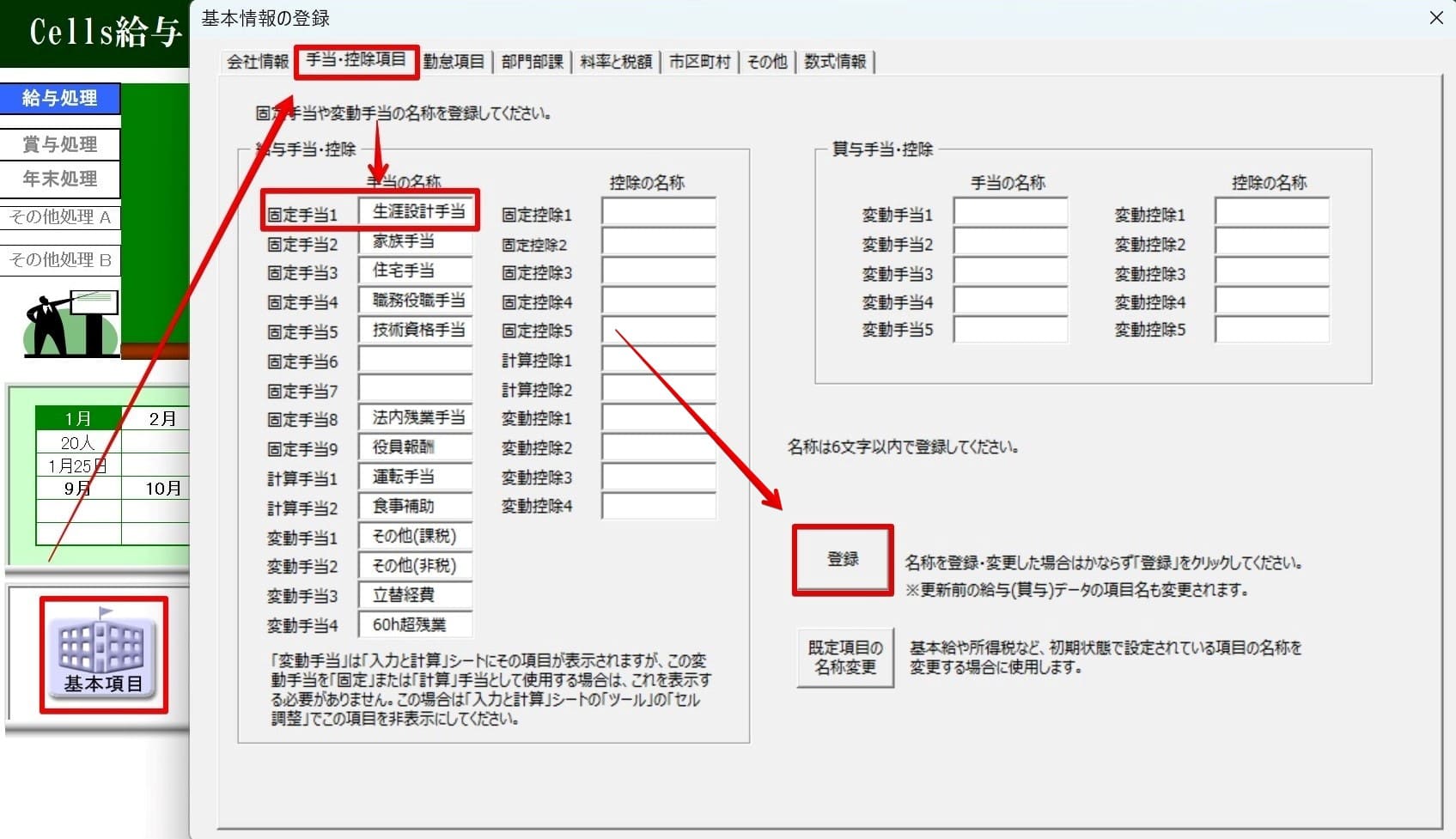Click the empty 固定手当6 name field
This screenshot has width=1456, height=839.
(x=415, y=360)
